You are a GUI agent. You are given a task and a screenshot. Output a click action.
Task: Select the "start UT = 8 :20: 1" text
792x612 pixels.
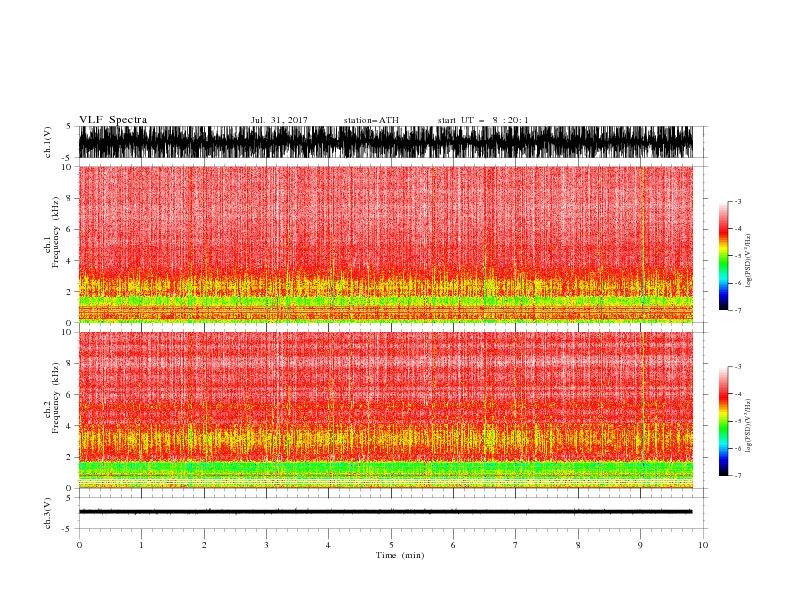click(483, 120)
